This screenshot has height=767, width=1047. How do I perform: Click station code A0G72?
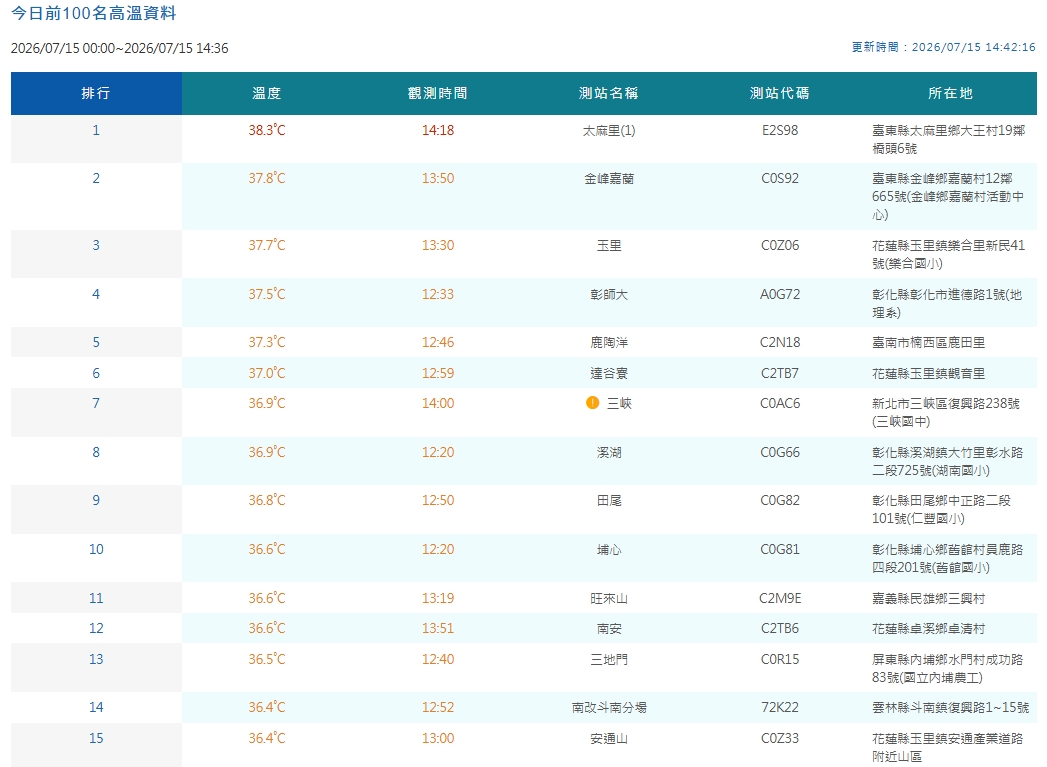point(780,294)
